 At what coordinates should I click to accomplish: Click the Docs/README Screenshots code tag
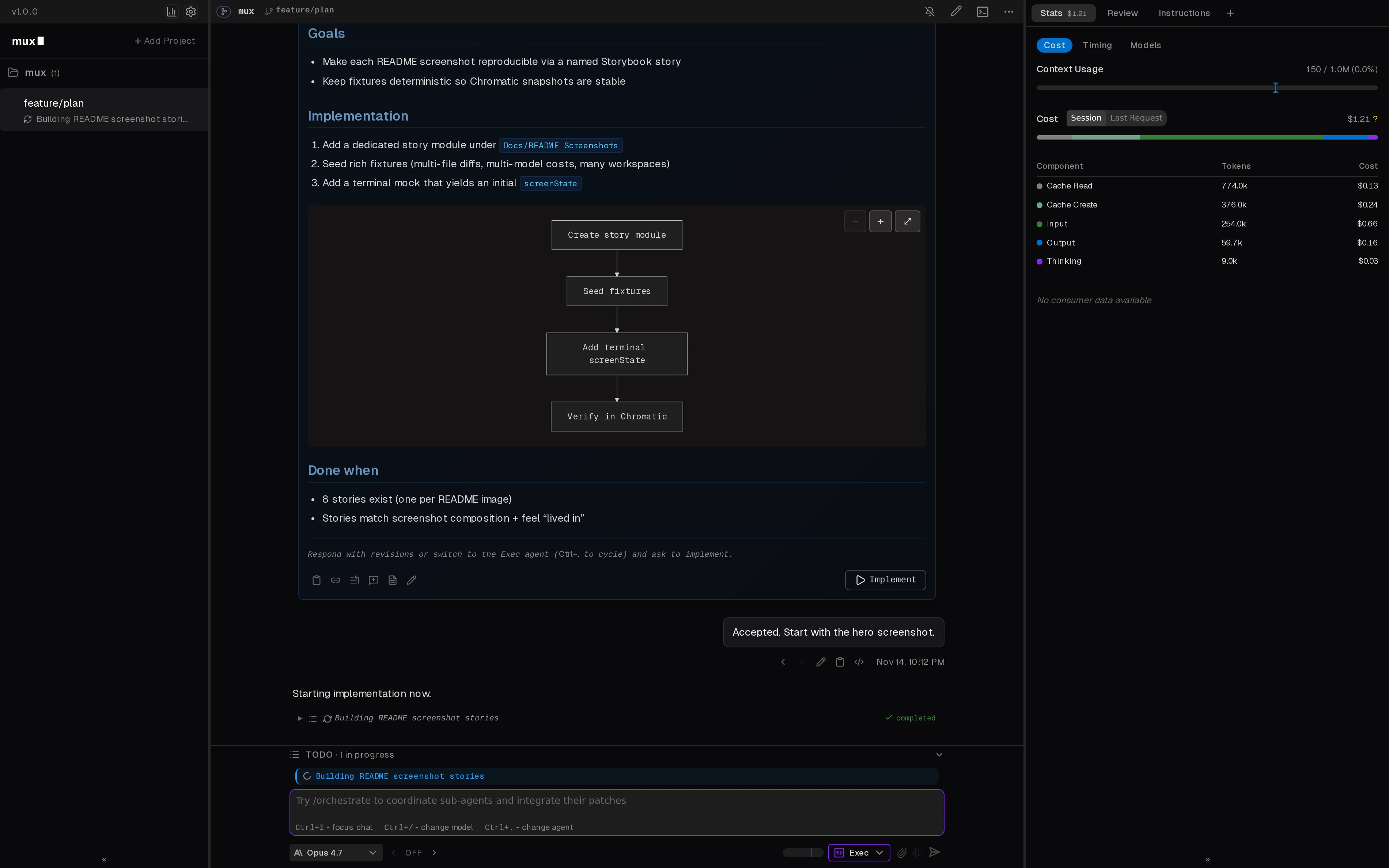pos(561,146)
